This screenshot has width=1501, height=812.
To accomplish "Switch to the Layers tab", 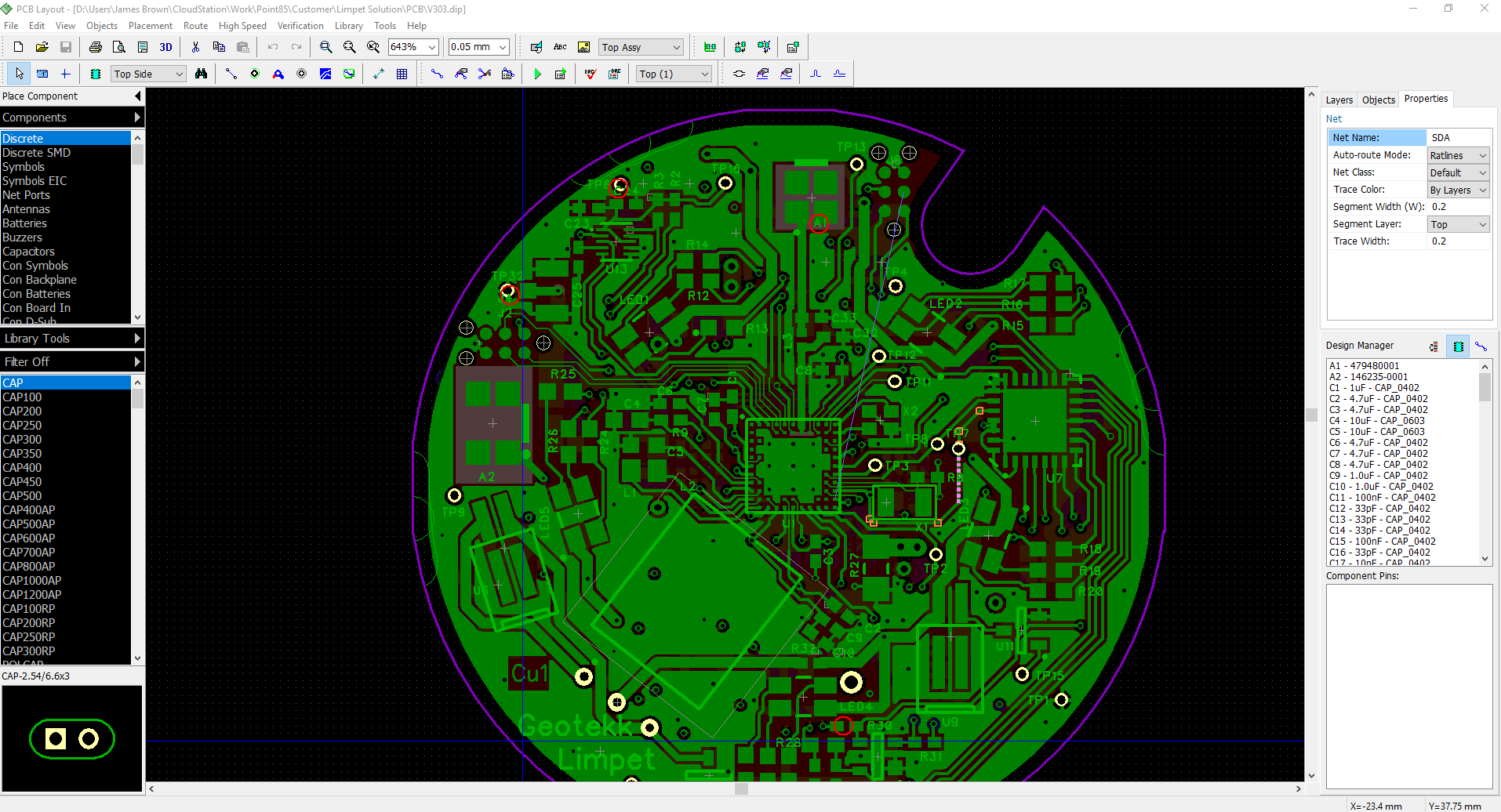I will pyautogui.click(x=1339, y=100).
